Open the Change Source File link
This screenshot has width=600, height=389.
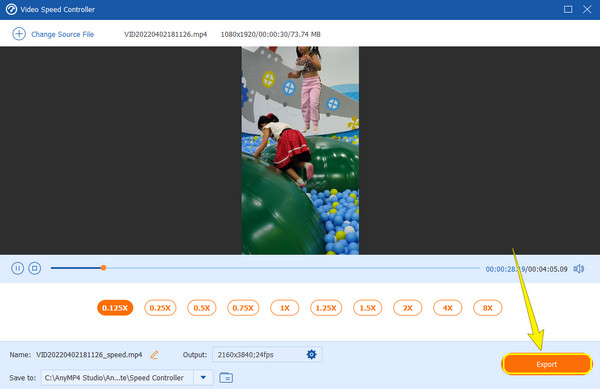click(x=62, y=34)
